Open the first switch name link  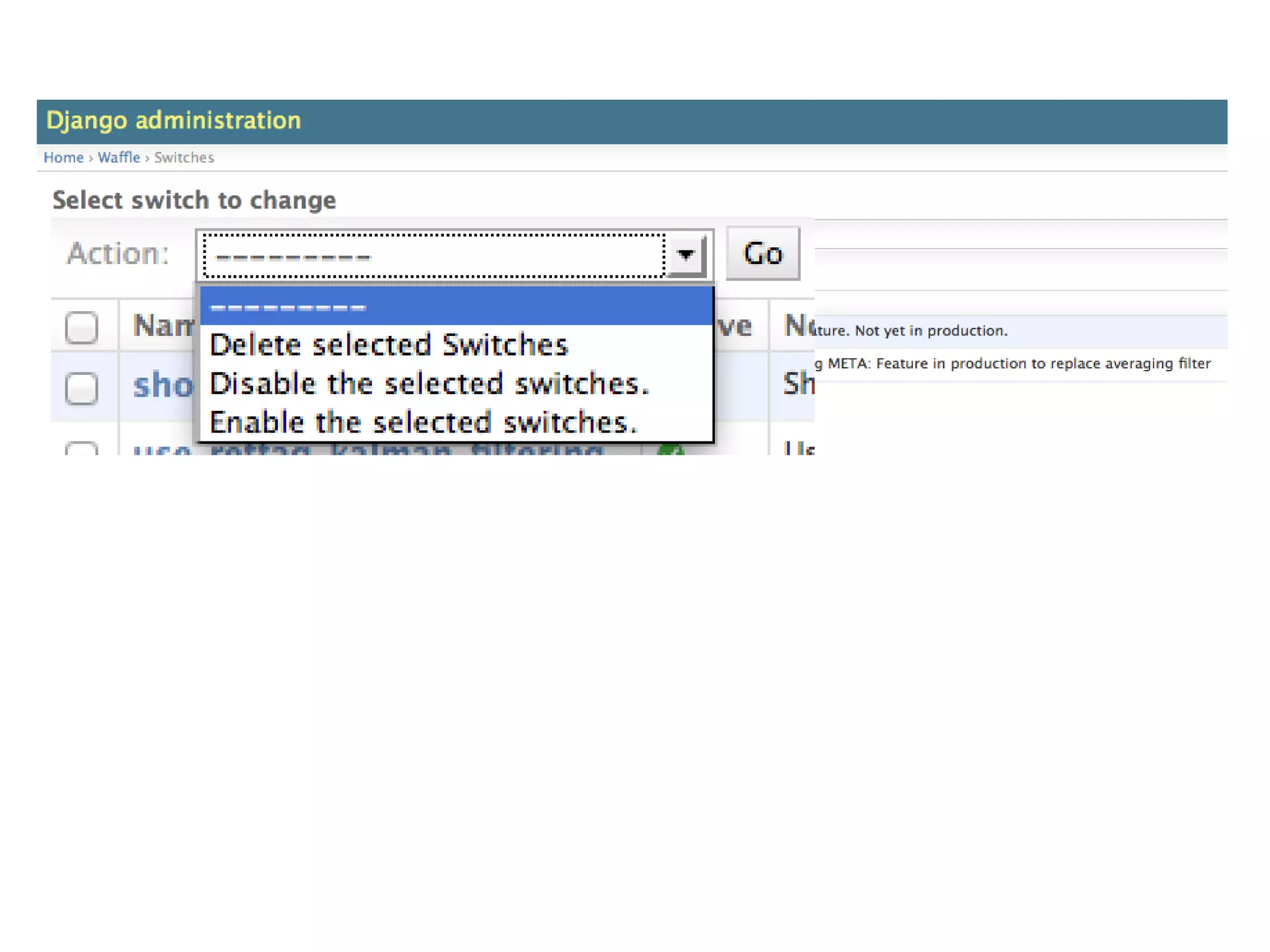point(163,386)
